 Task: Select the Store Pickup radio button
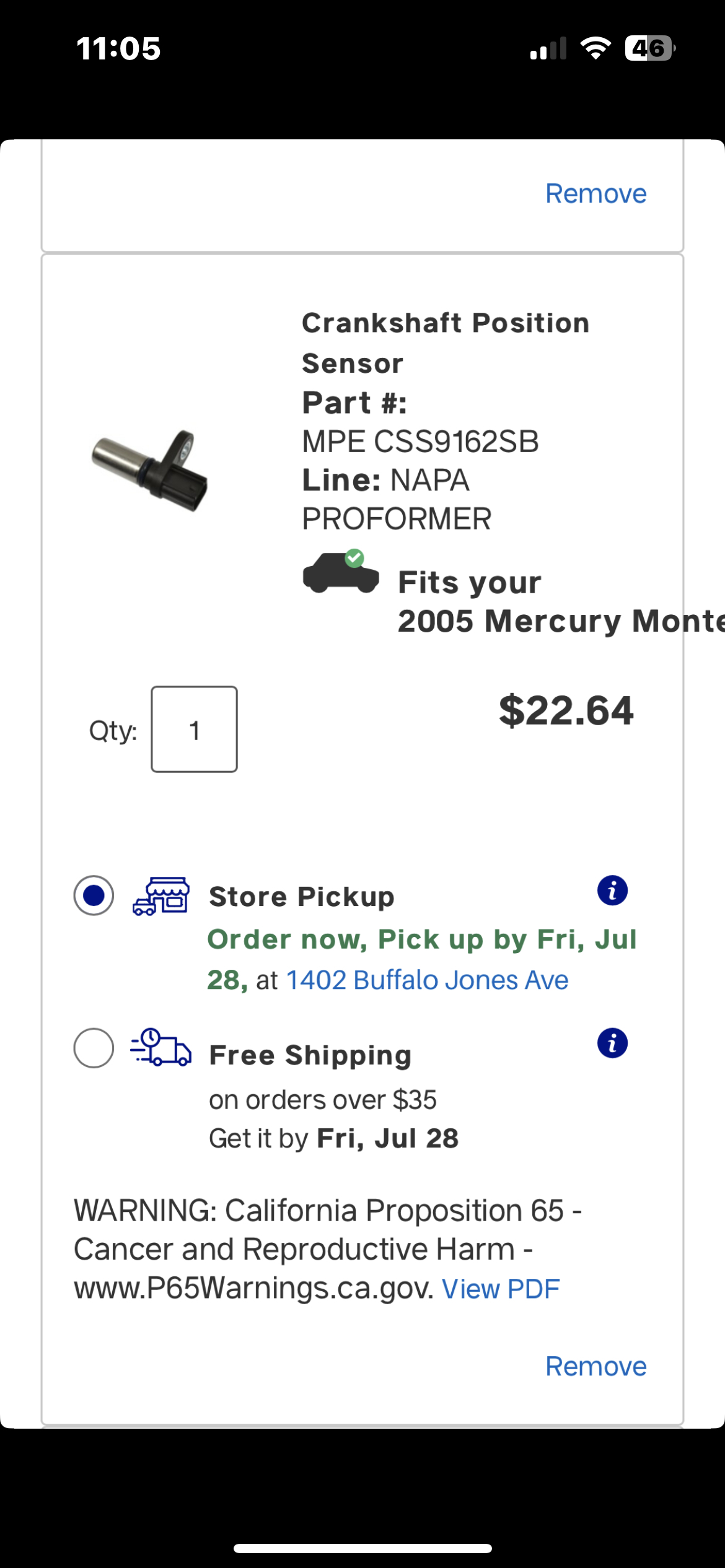94,895
